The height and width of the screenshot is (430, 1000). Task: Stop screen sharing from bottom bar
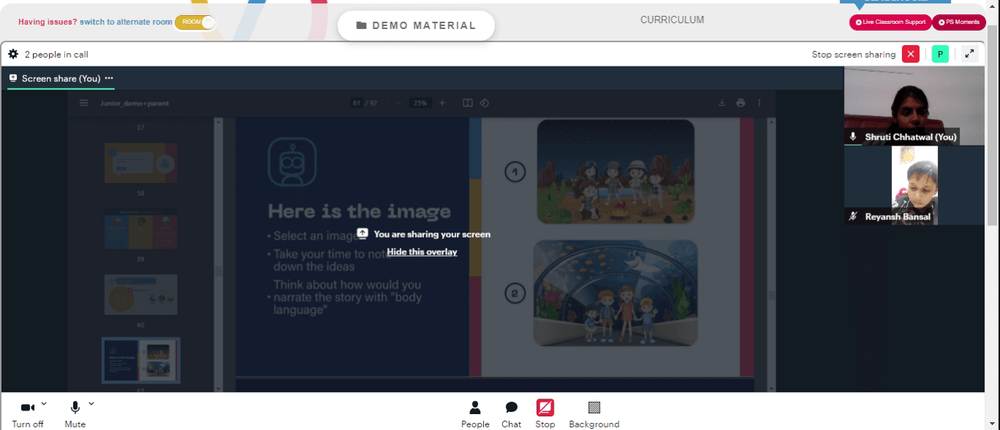545,415
